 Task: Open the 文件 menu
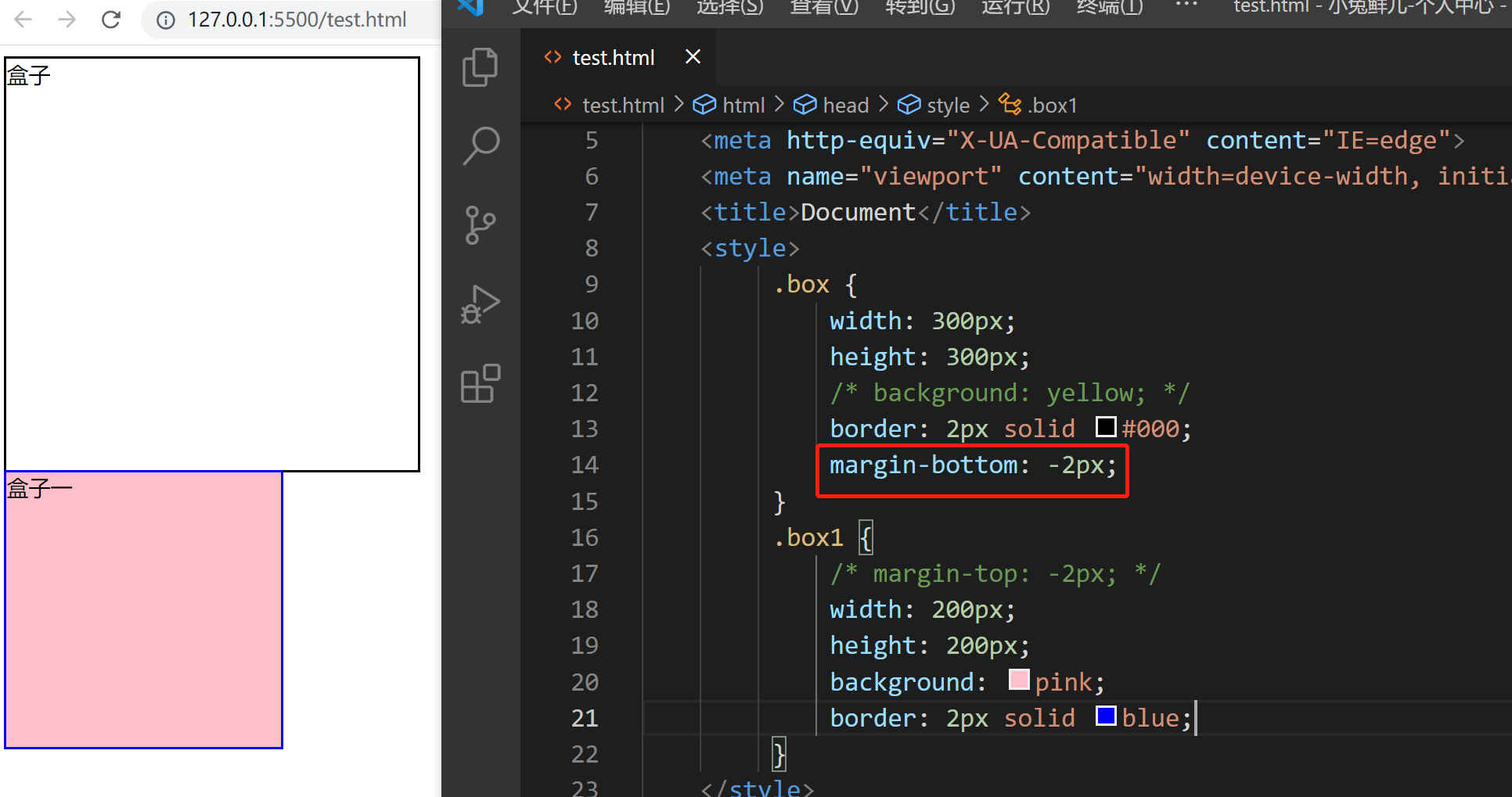tap(544, 8)
